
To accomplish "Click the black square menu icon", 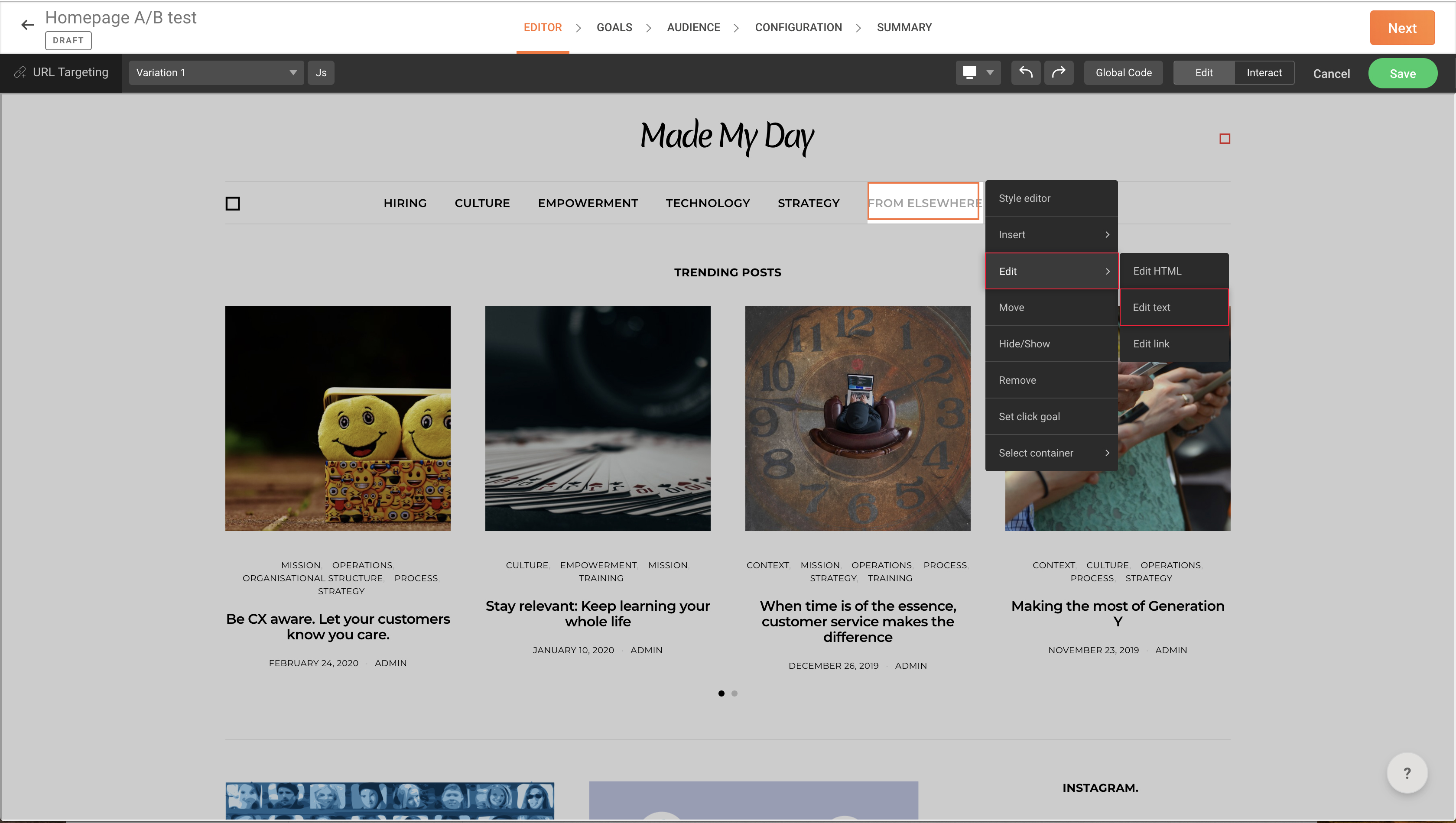I will tap(232, 204).
